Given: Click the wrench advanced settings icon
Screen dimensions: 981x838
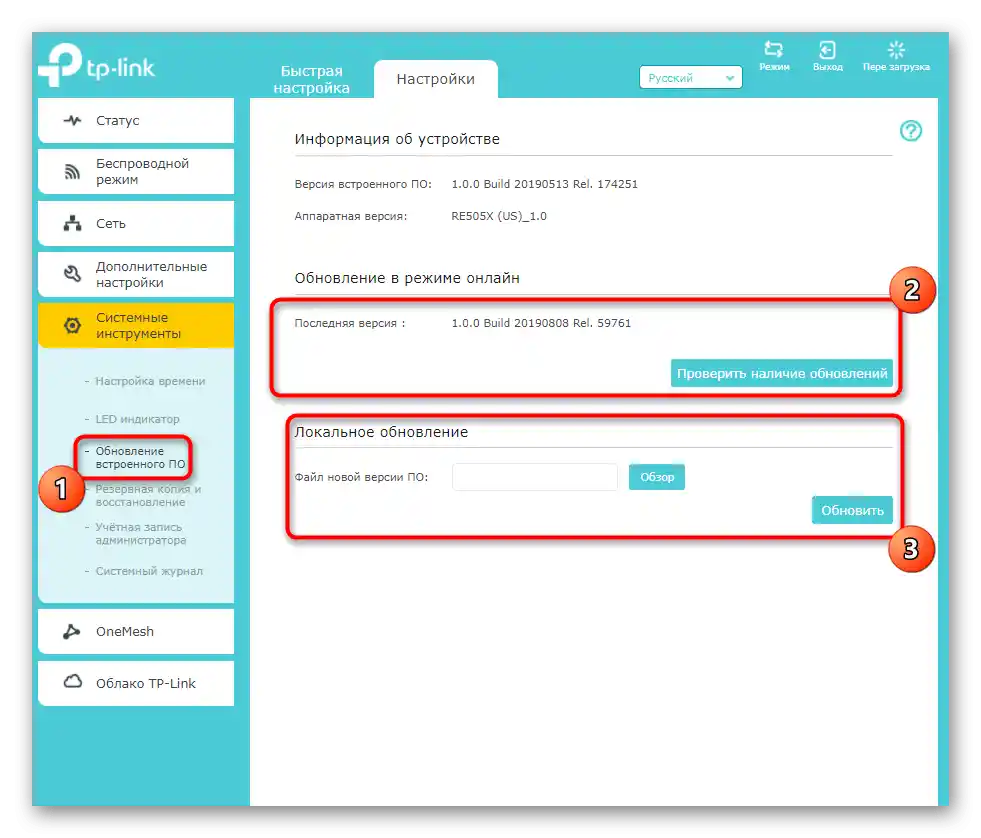Looking at the screenshot, I should [73, 274].
